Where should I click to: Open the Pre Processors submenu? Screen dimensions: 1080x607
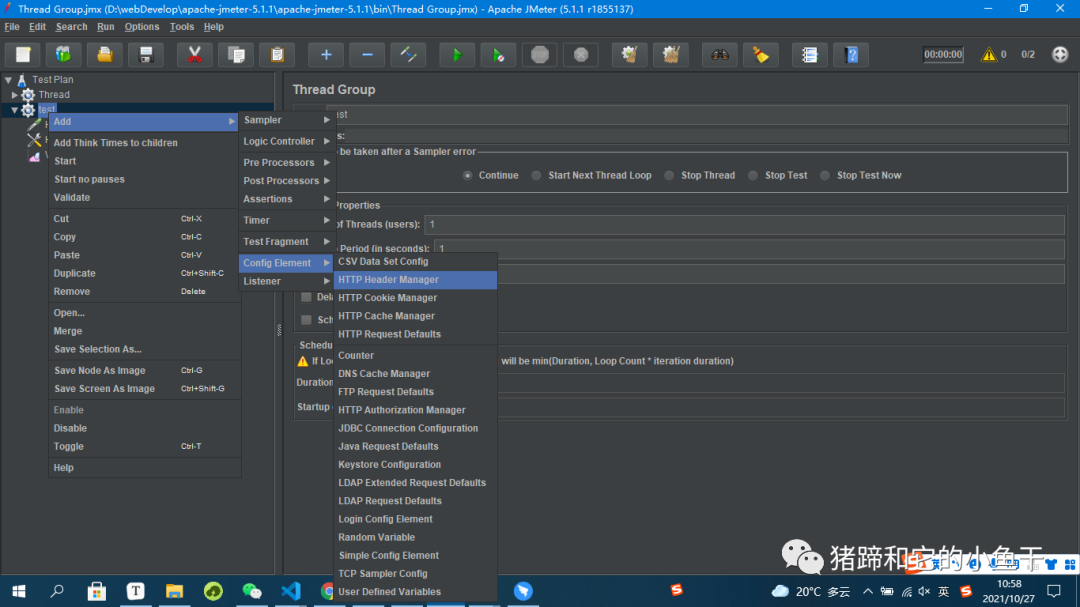(x=287, y=163)
